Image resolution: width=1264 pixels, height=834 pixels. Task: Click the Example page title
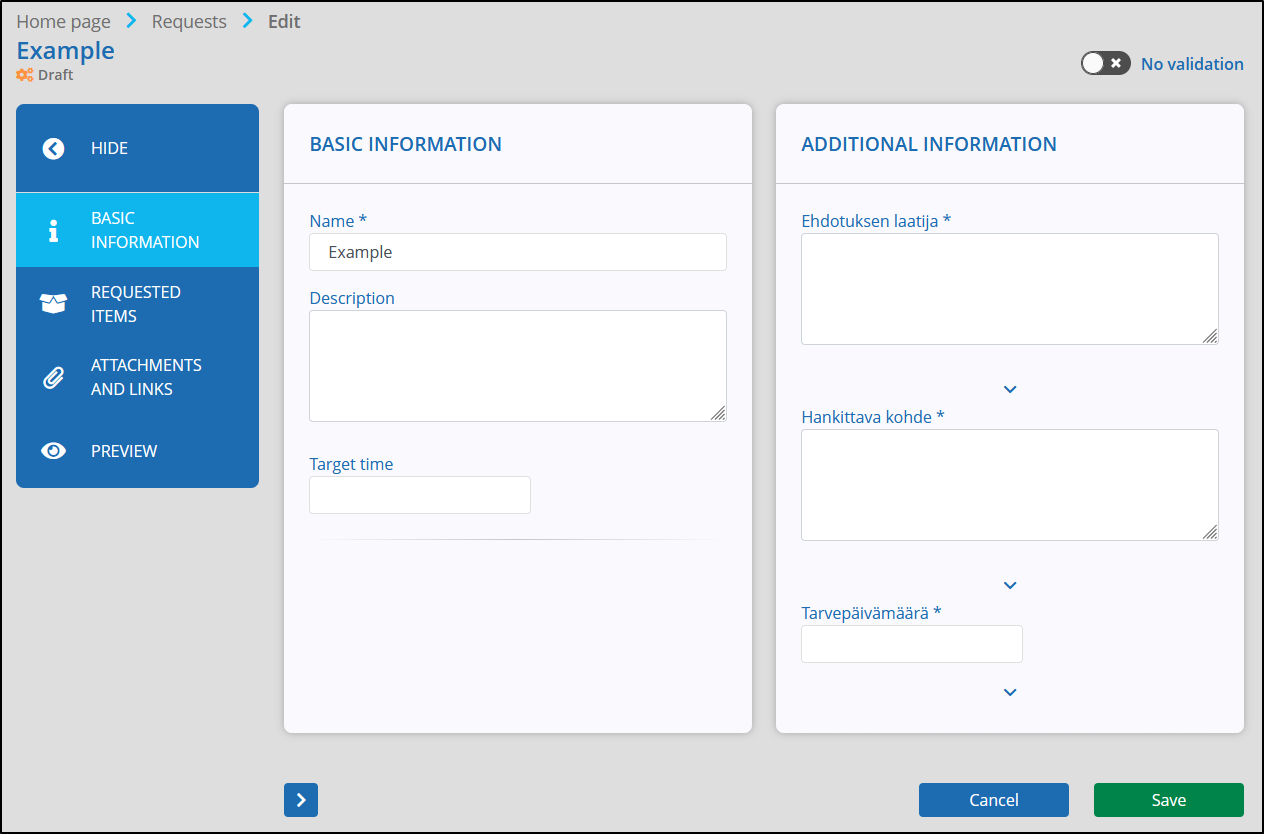click(66, 50)
